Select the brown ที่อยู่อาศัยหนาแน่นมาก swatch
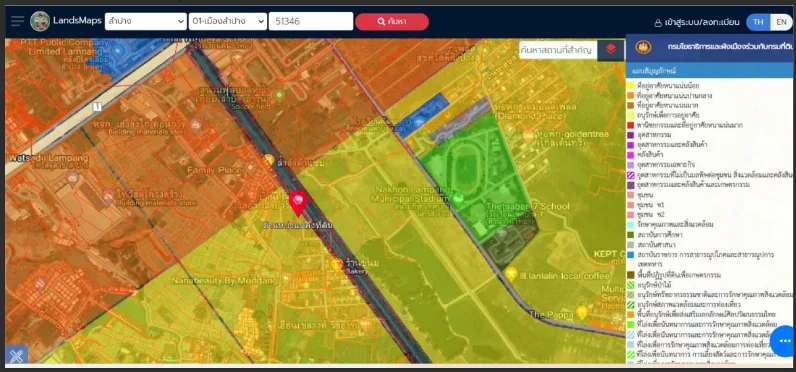This screenshot has width=796, height=372. 630,105
